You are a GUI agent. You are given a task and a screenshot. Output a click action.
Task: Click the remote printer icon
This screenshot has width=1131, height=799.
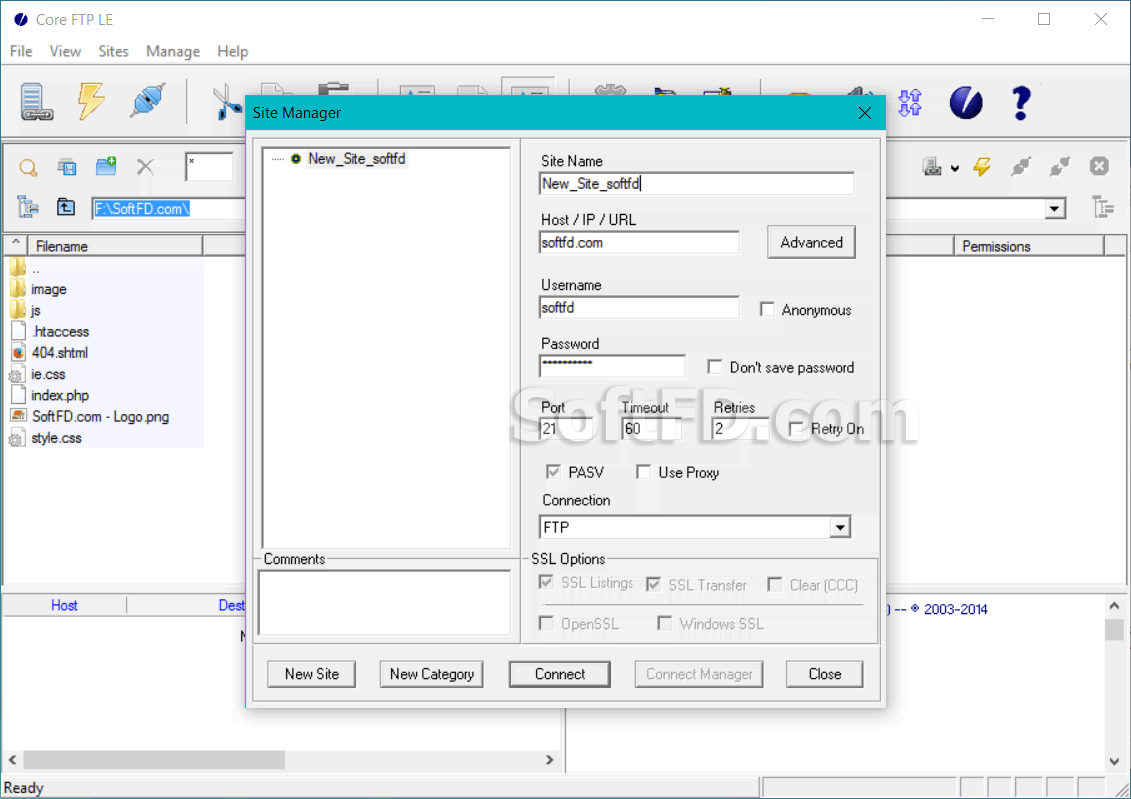point(932,167)
